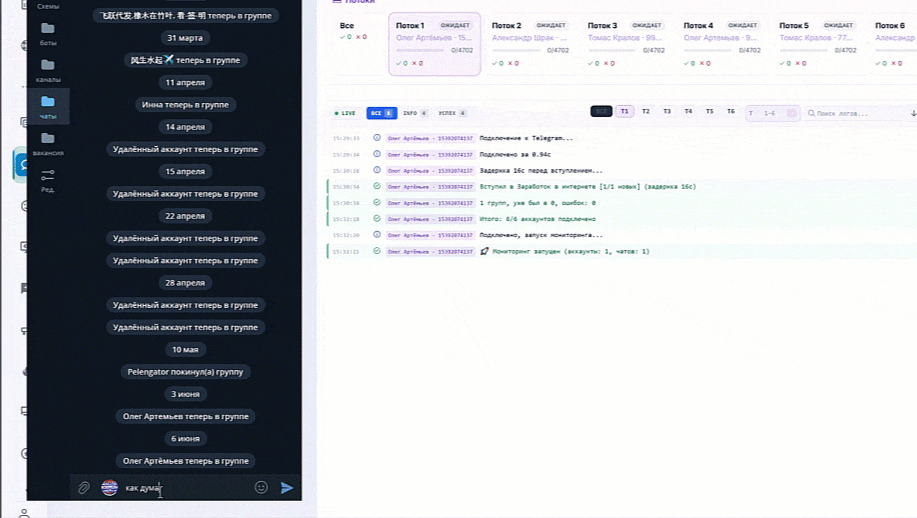The height and width of the screenshot is (518, 917).
Task: Click account tag on 'Итого: 6/6' row
Action: [430, 219]
